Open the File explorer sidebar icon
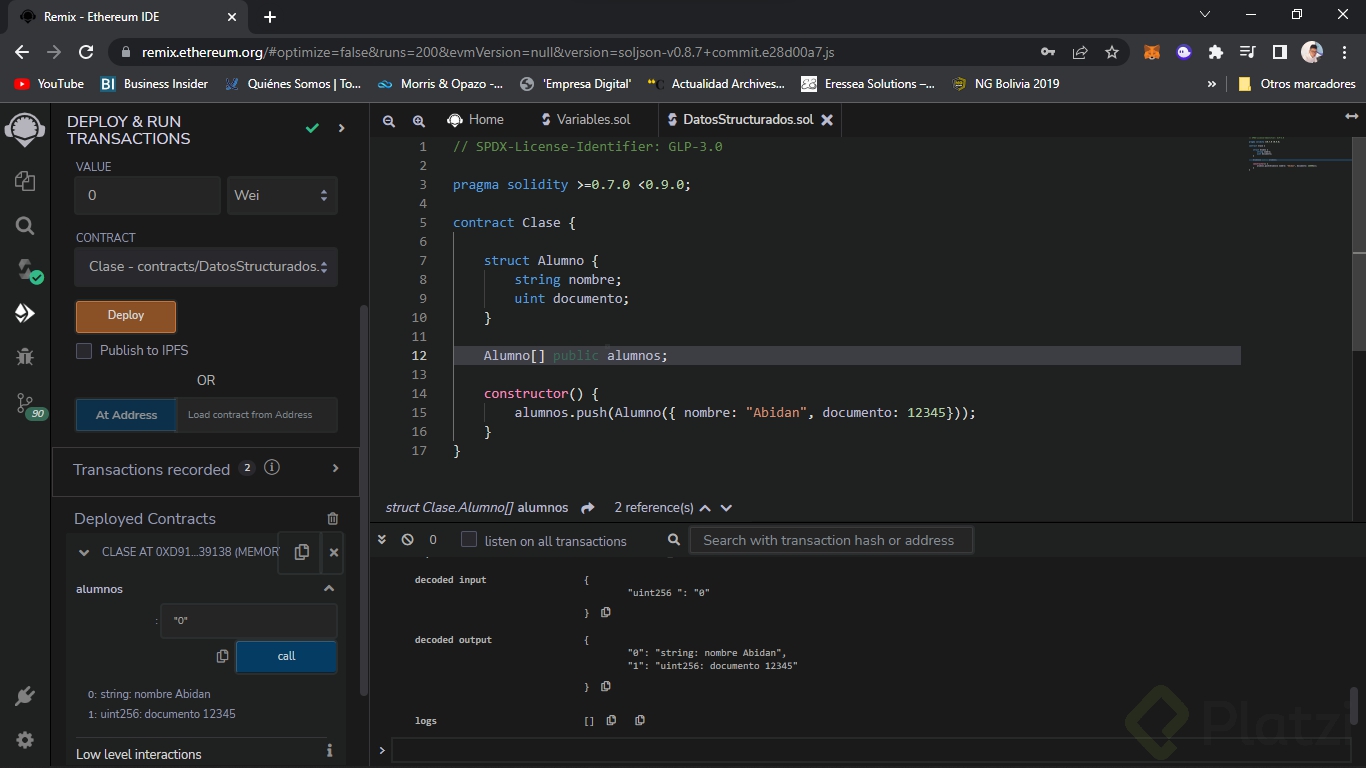 click(x=25, y=181)
